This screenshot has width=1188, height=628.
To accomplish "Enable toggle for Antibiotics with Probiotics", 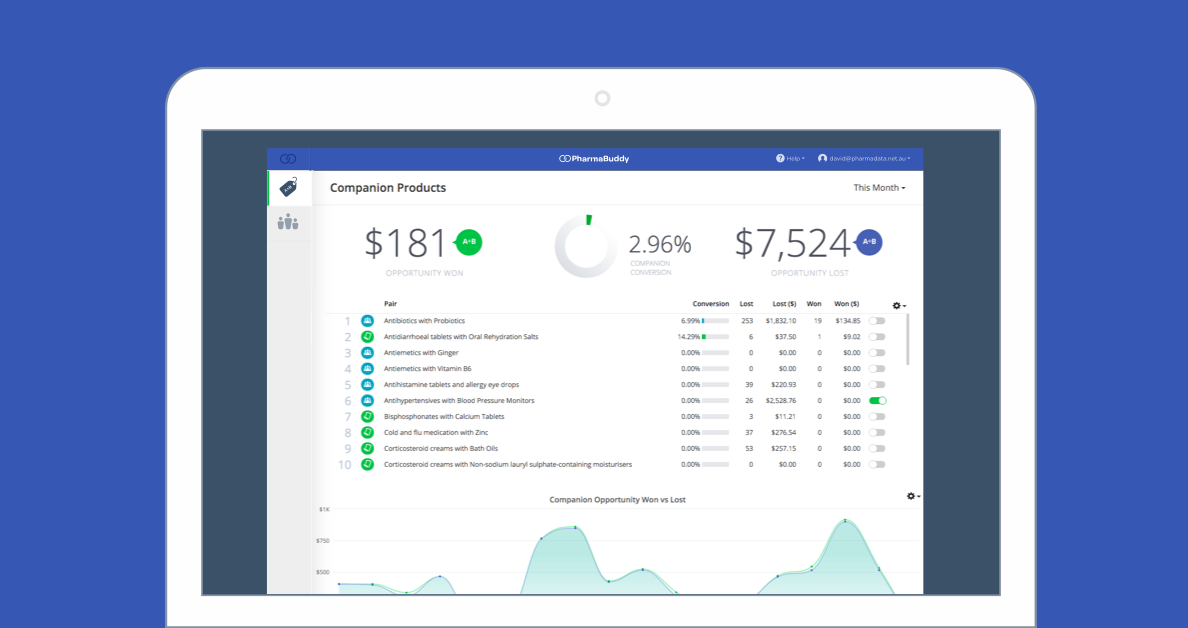I will 877,321.
